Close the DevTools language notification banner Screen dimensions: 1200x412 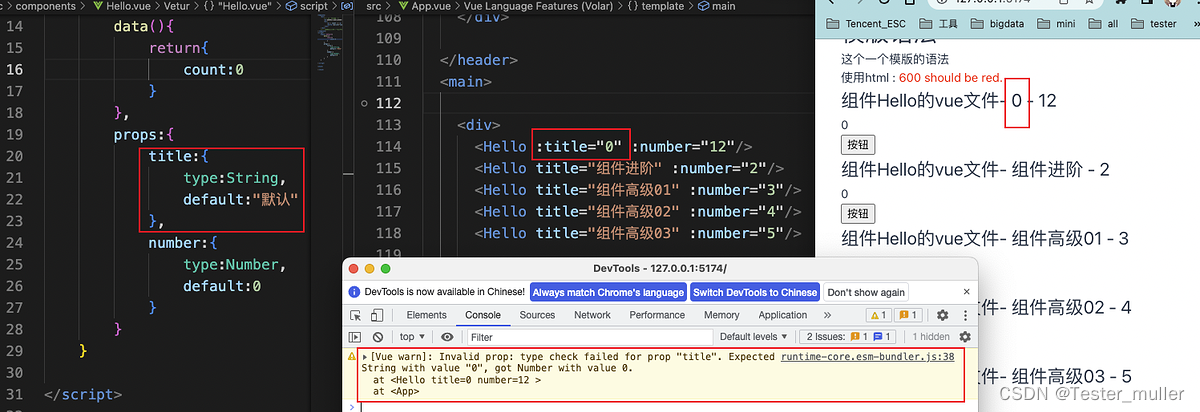(966, 291)
